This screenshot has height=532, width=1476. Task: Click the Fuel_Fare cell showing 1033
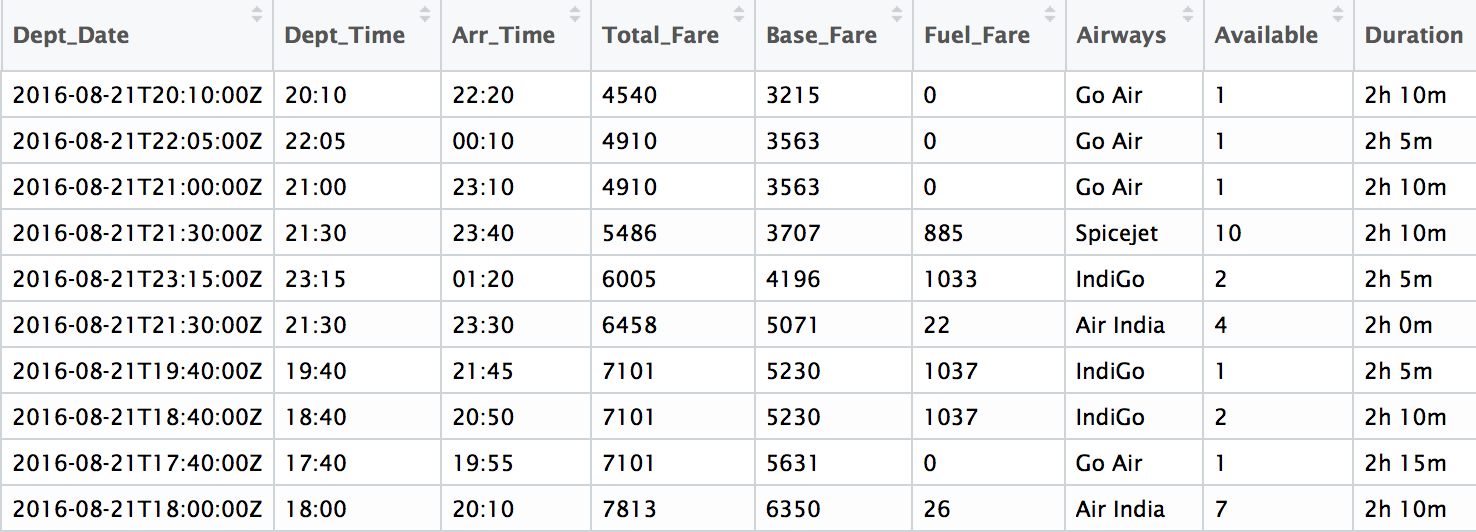pyautogui.click(x=950, y=279)
